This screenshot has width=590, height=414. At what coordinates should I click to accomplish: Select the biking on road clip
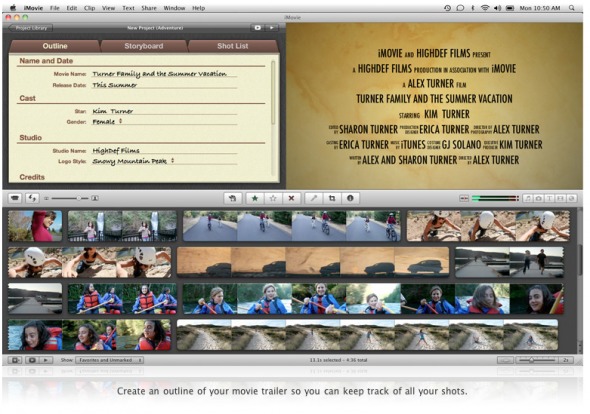point(292,226)
